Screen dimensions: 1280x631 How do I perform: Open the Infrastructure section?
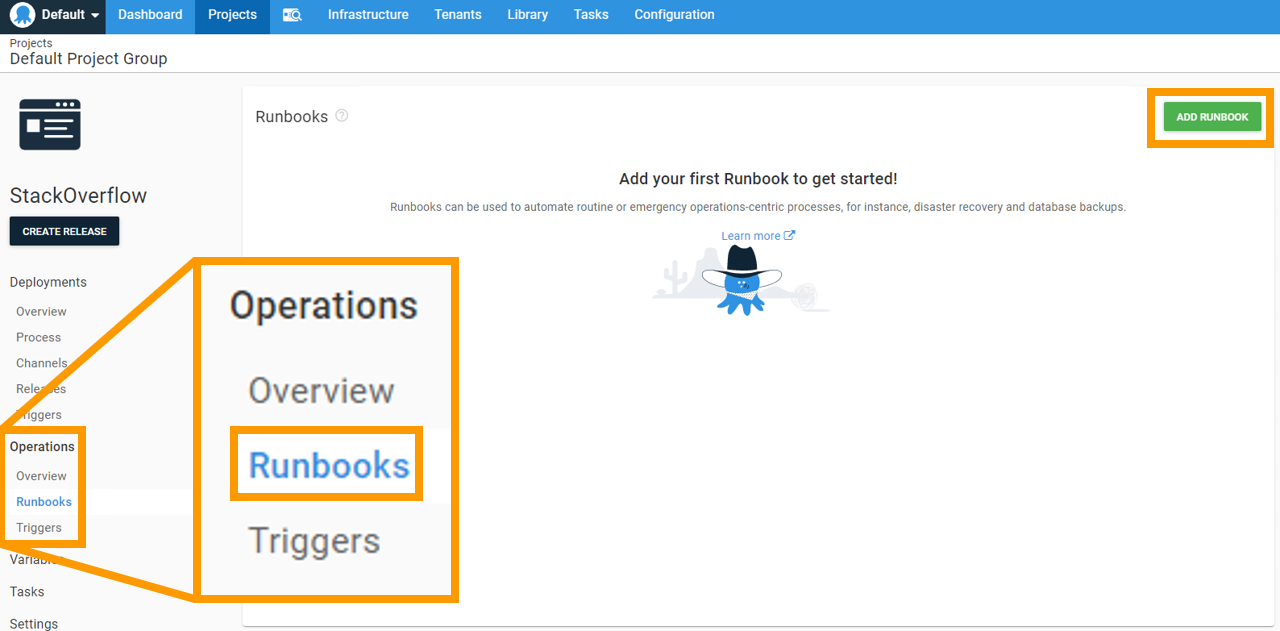pyautogui.click(x=367, y=15)
